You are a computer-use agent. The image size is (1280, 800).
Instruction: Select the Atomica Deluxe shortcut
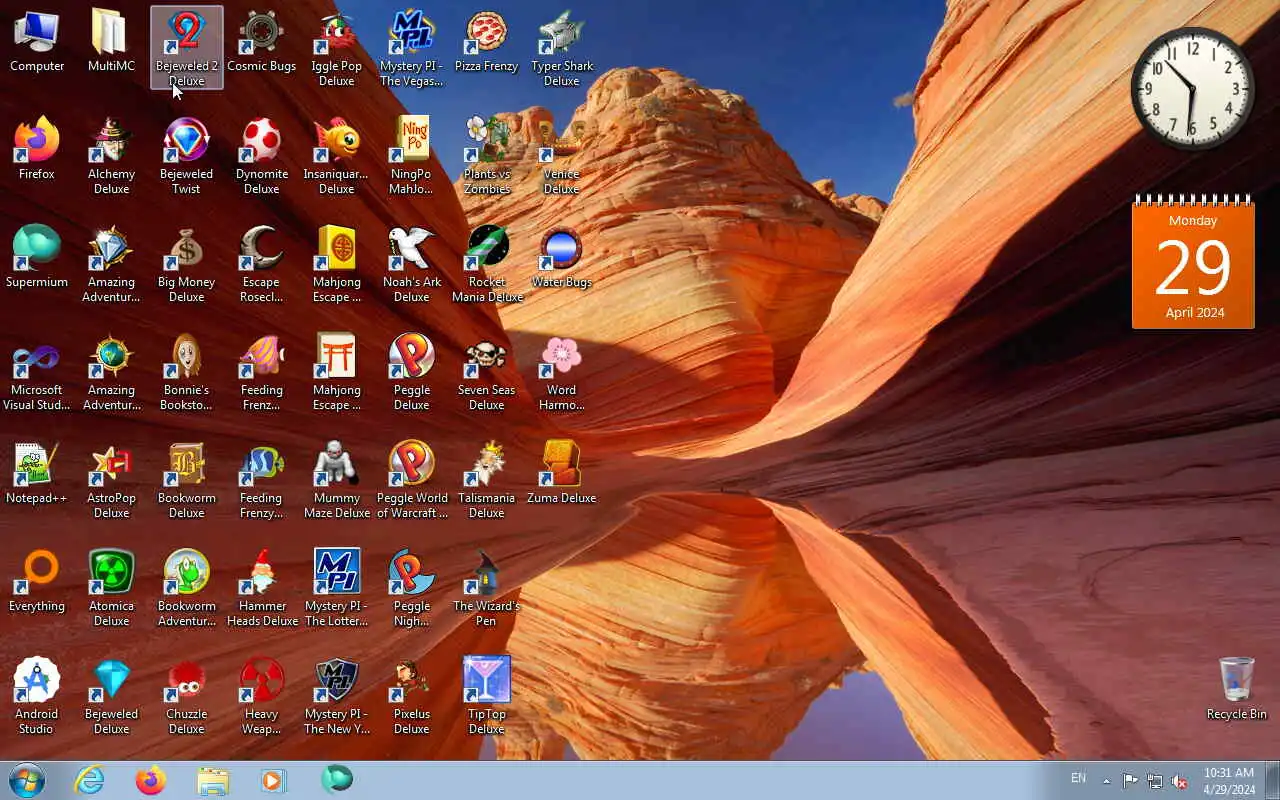click(x=111, y=588)
